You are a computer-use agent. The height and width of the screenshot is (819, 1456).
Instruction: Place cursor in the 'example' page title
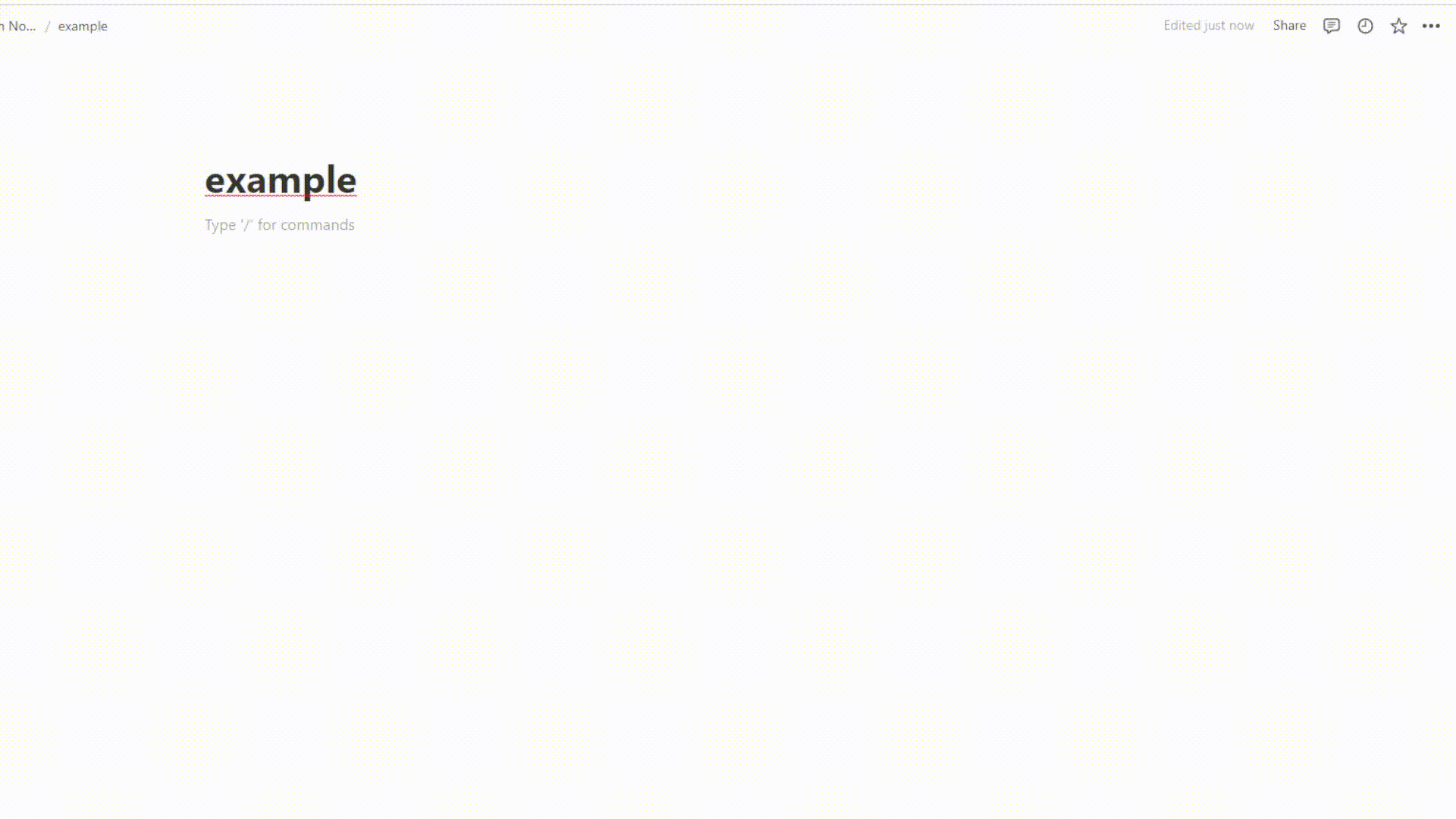coord(280,180)
